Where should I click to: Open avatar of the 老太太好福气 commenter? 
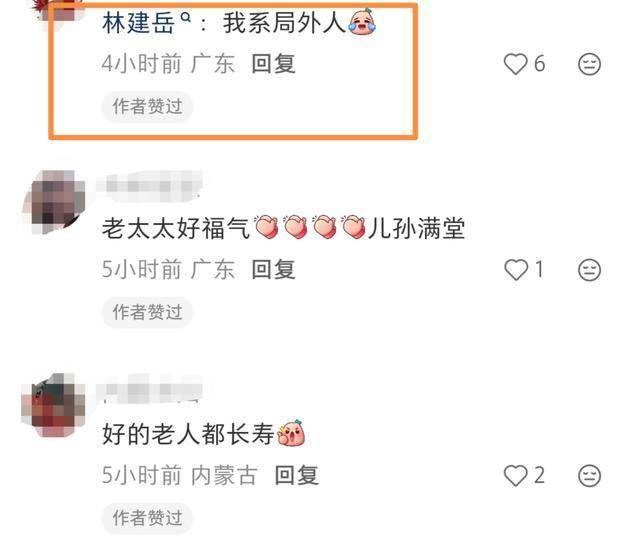55,202
